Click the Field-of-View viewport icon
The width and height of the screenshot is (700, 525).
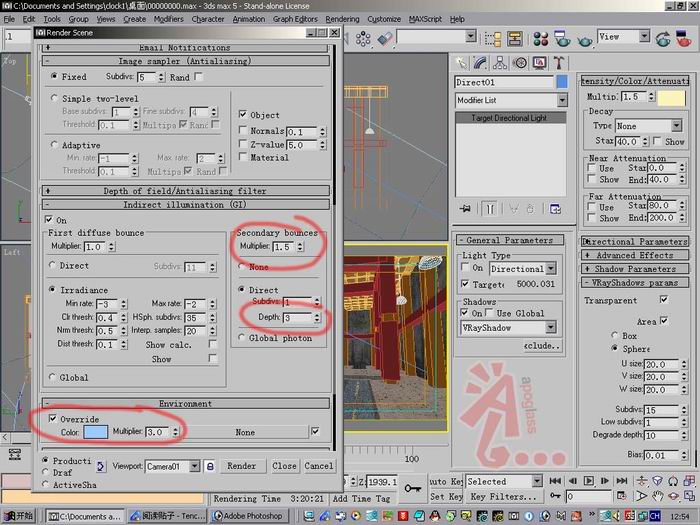point(642,496)
